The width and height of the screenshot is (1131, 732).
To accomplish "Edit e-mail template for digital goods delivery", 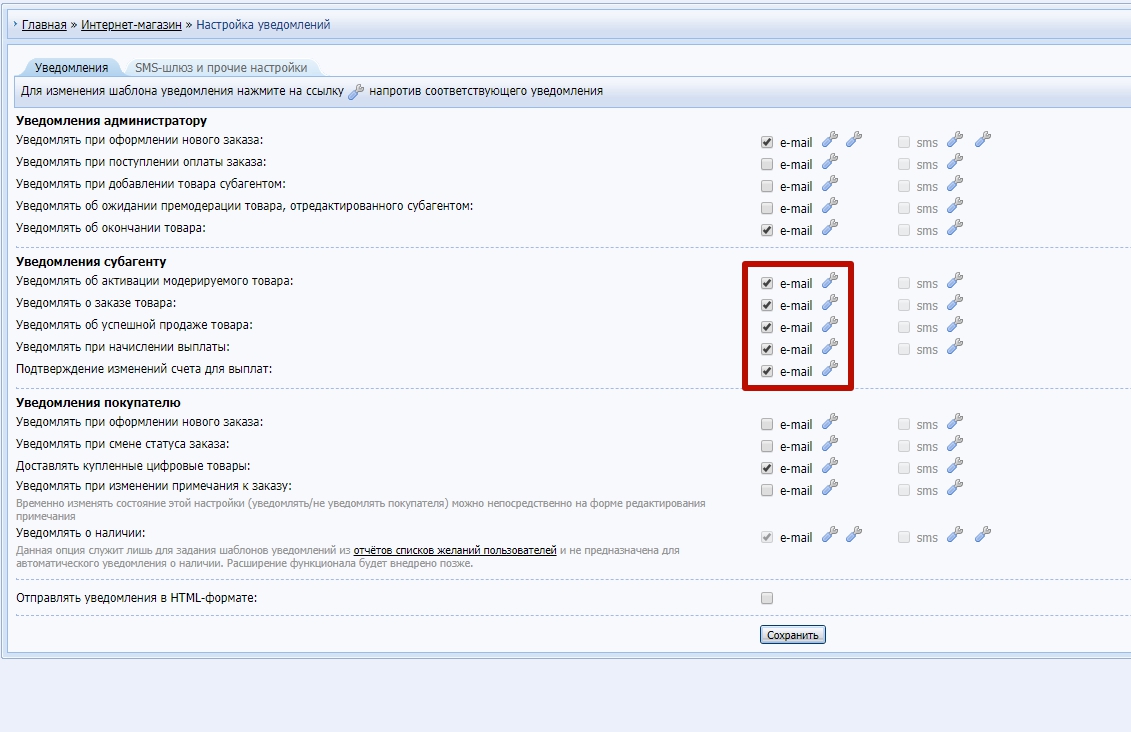I will point(829,466).
